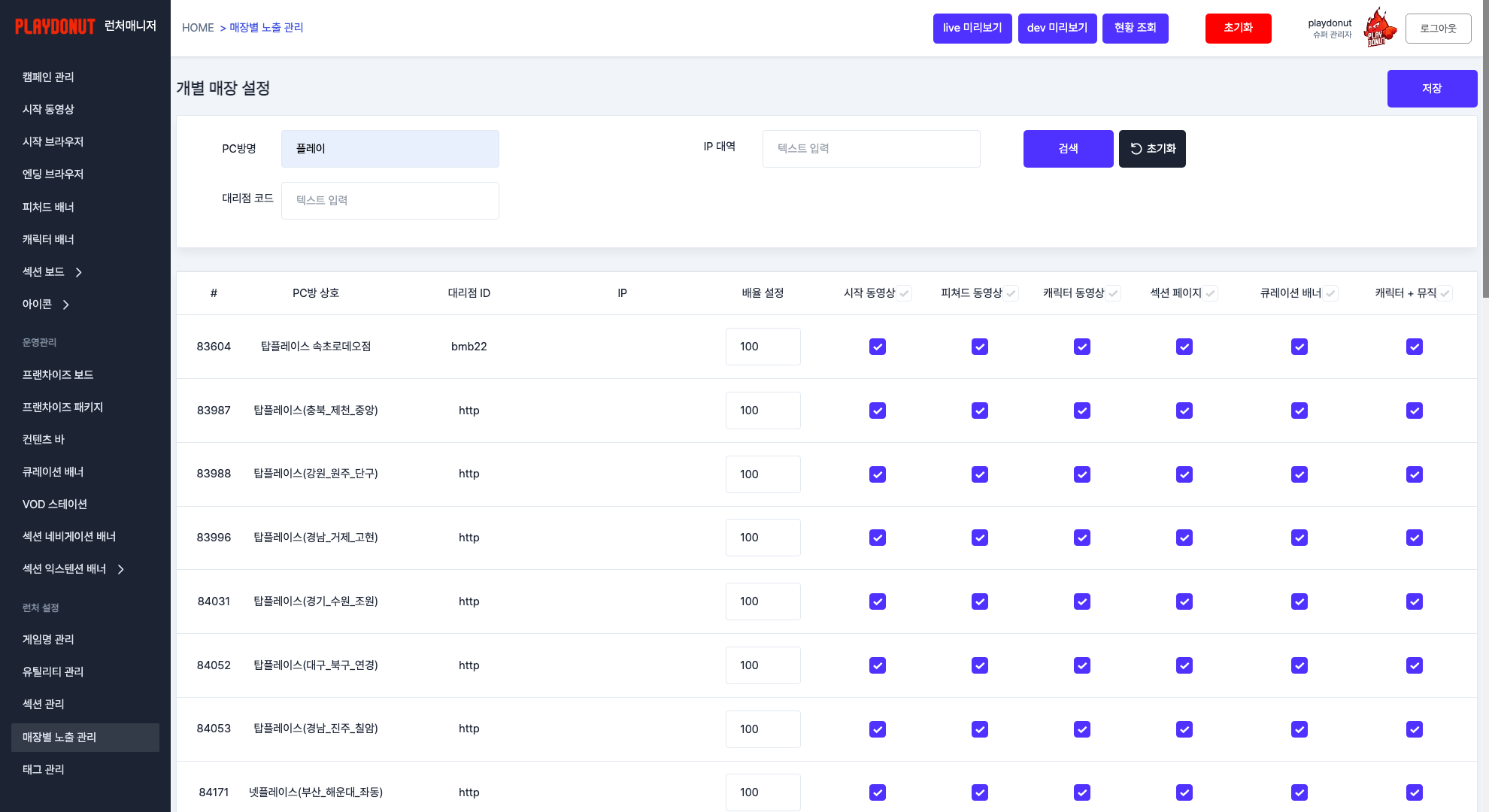Open the dev 미리보기 preview

tap(1057, 28)
